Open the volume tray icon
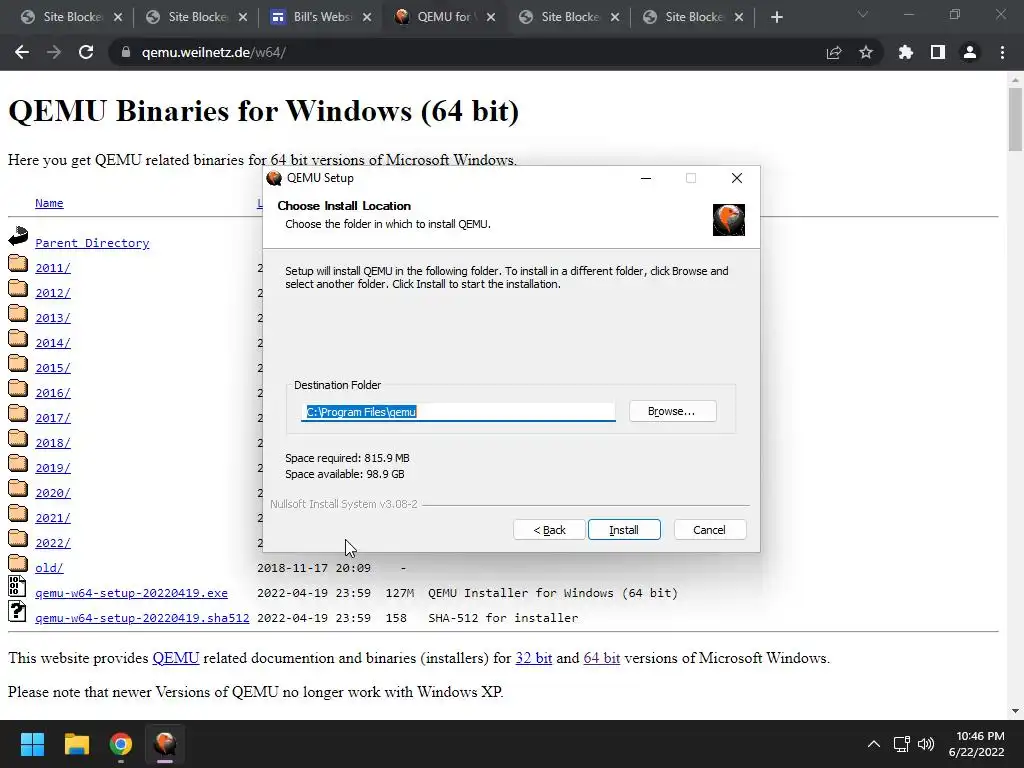 pyautogui.click(x=926, y=744)
